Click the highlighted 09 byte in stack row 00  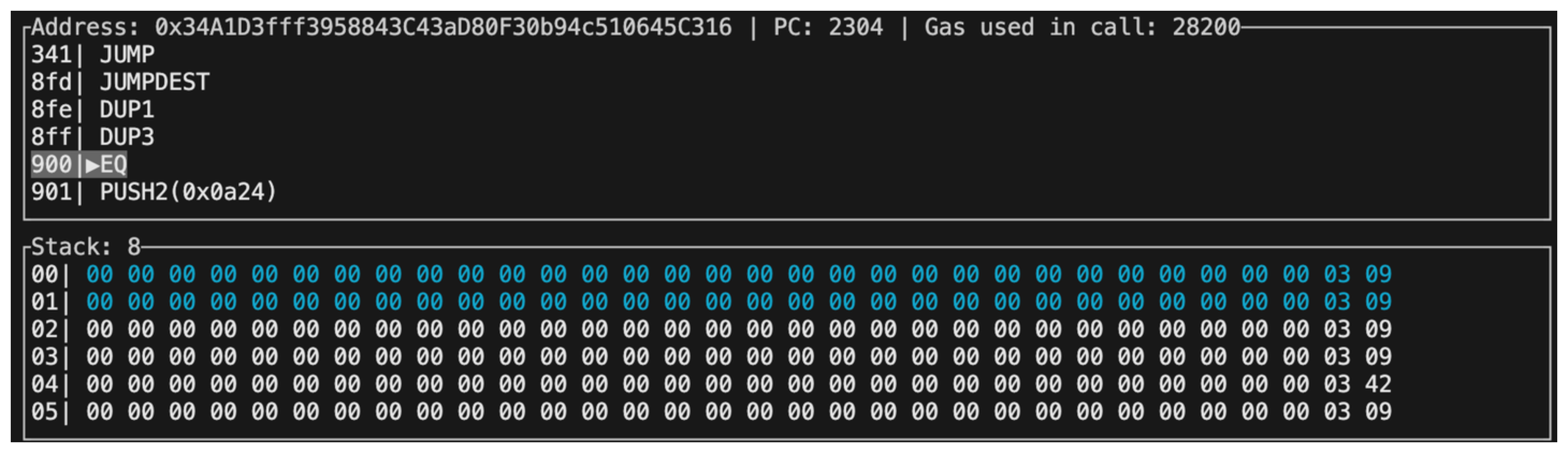click(1378, 275)
